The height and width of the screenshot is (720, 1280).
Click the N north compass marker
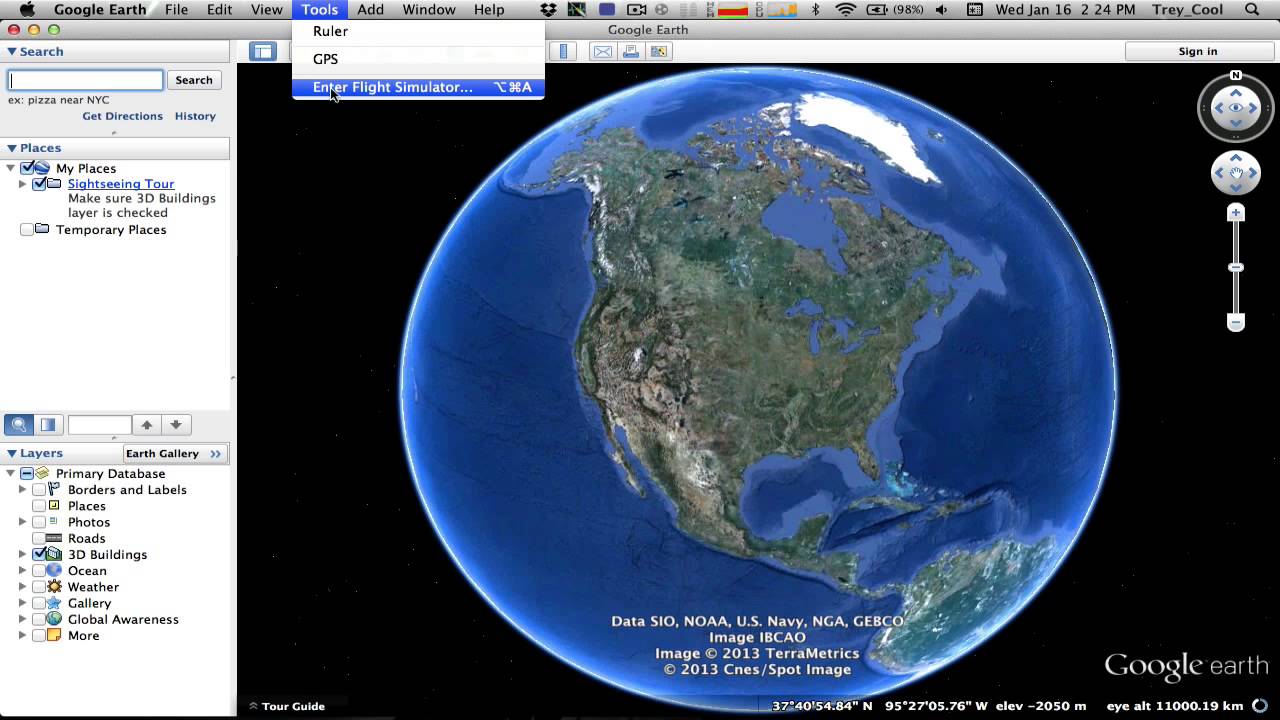(1236, 76)
